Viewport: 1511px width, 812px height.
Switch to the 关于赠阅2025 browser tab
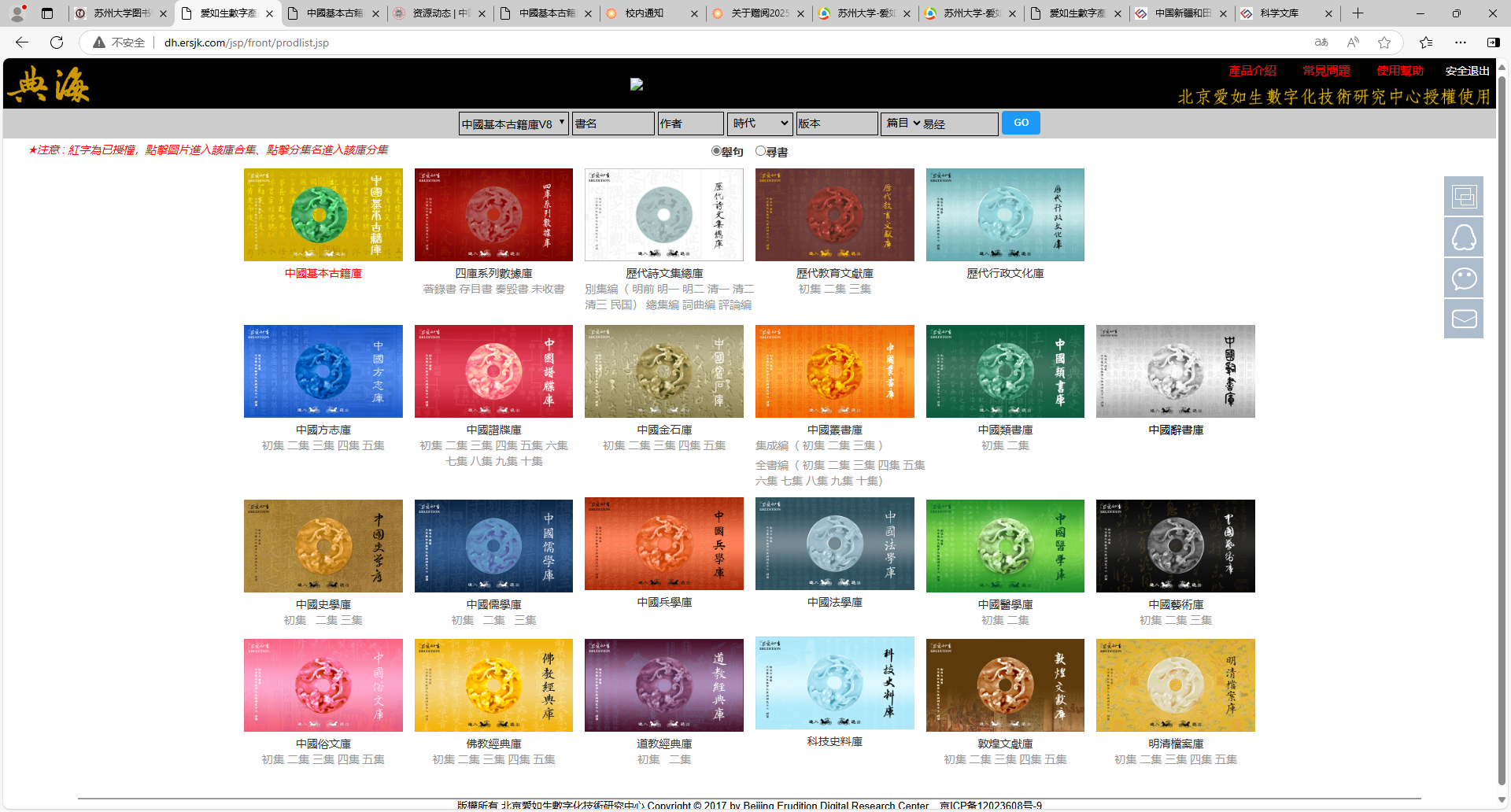coord(759,13)
